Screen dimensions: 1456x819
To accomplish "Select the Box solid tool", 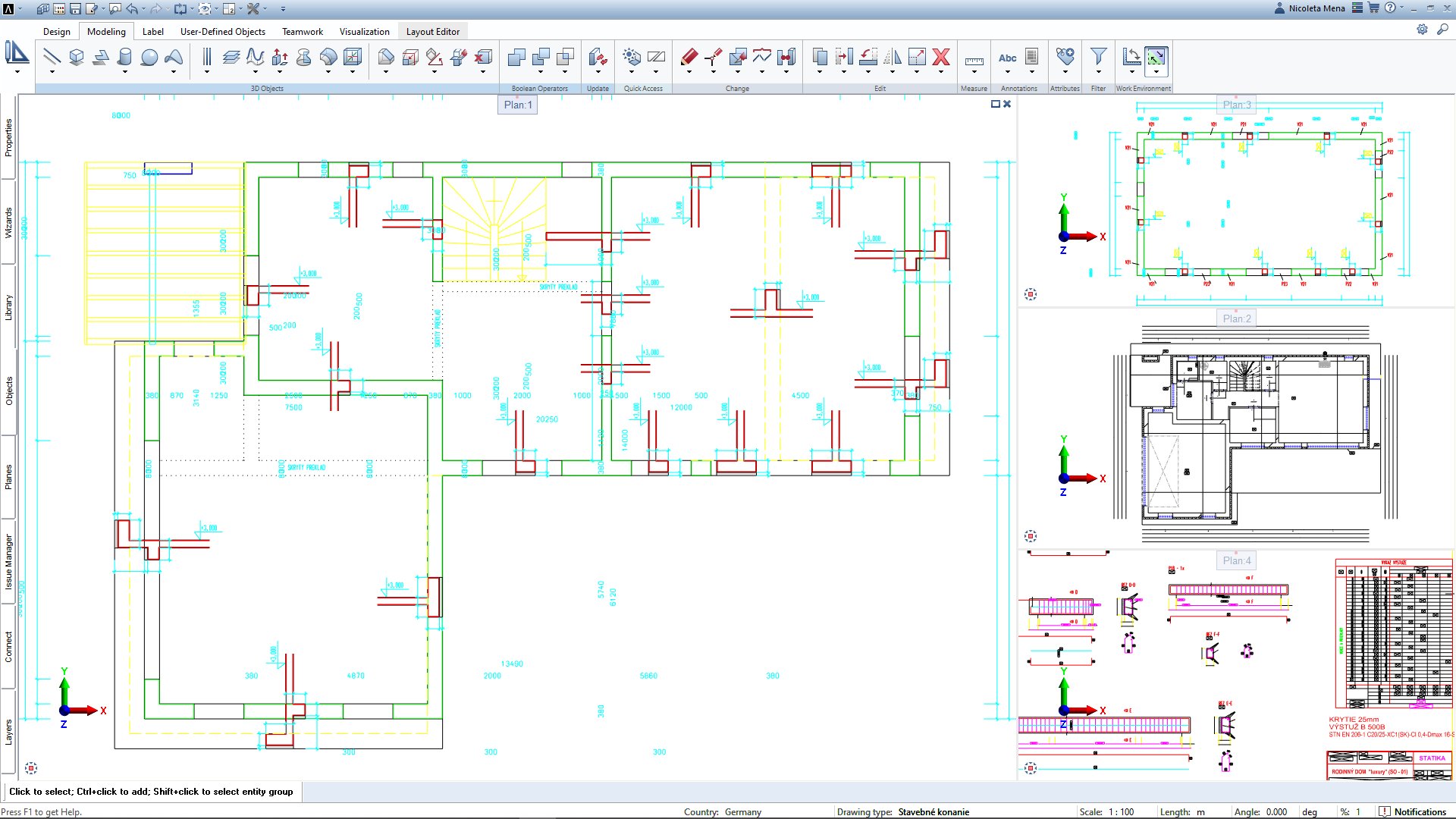I will 76,57.
